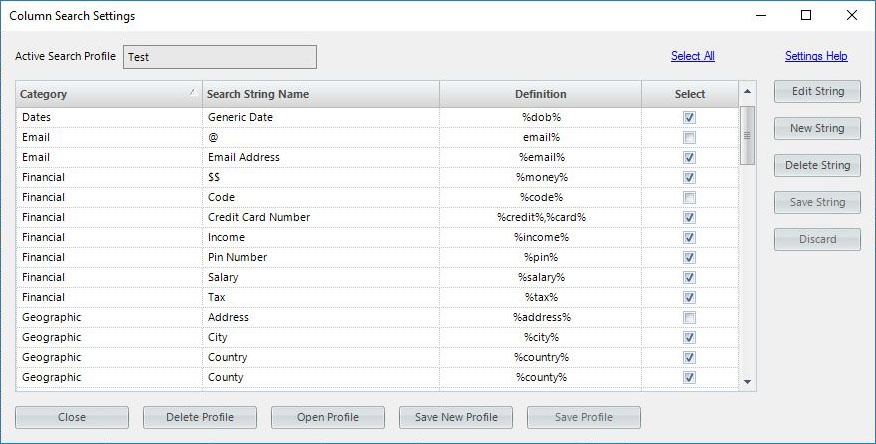Click the Edit String button
The image size is (876, 444).
coord(817,91)
